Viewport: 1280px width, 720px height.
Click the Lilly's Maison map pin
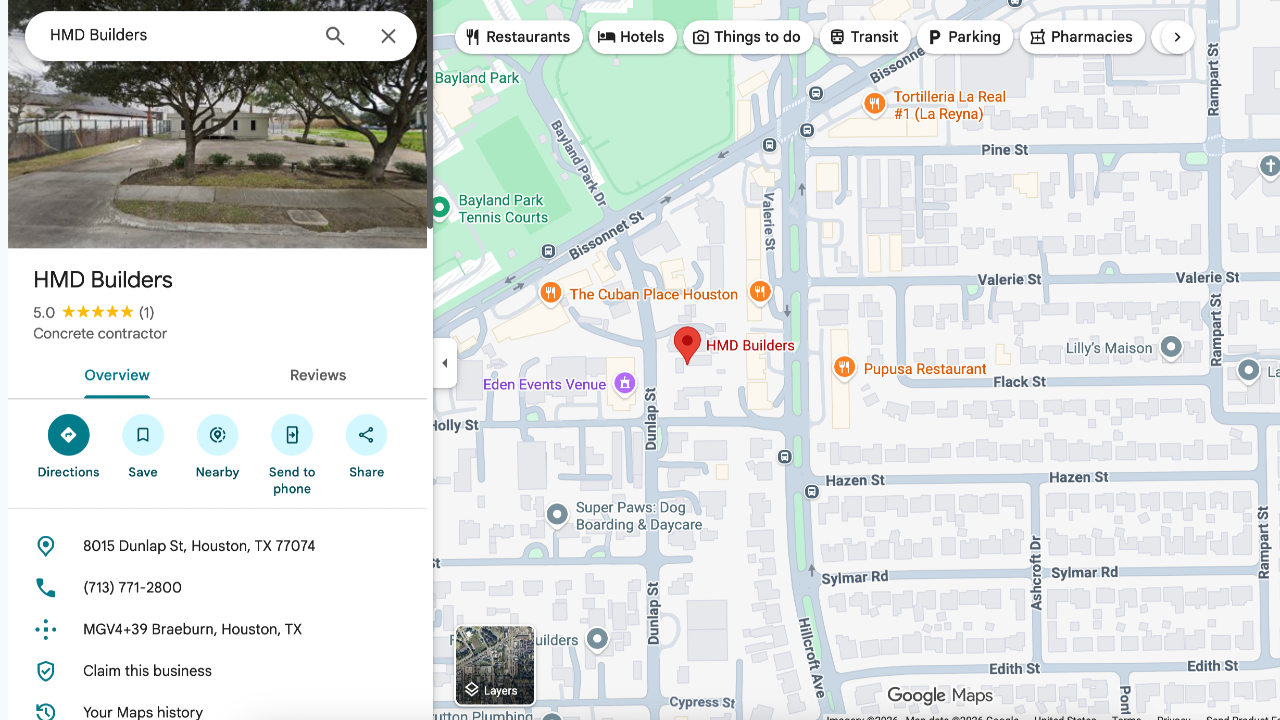(1171, 348)
